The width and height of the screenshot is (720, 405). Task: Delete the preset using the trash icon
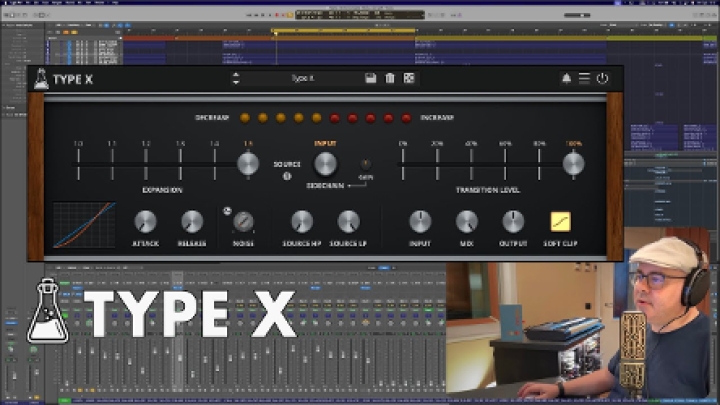[390, 78]
